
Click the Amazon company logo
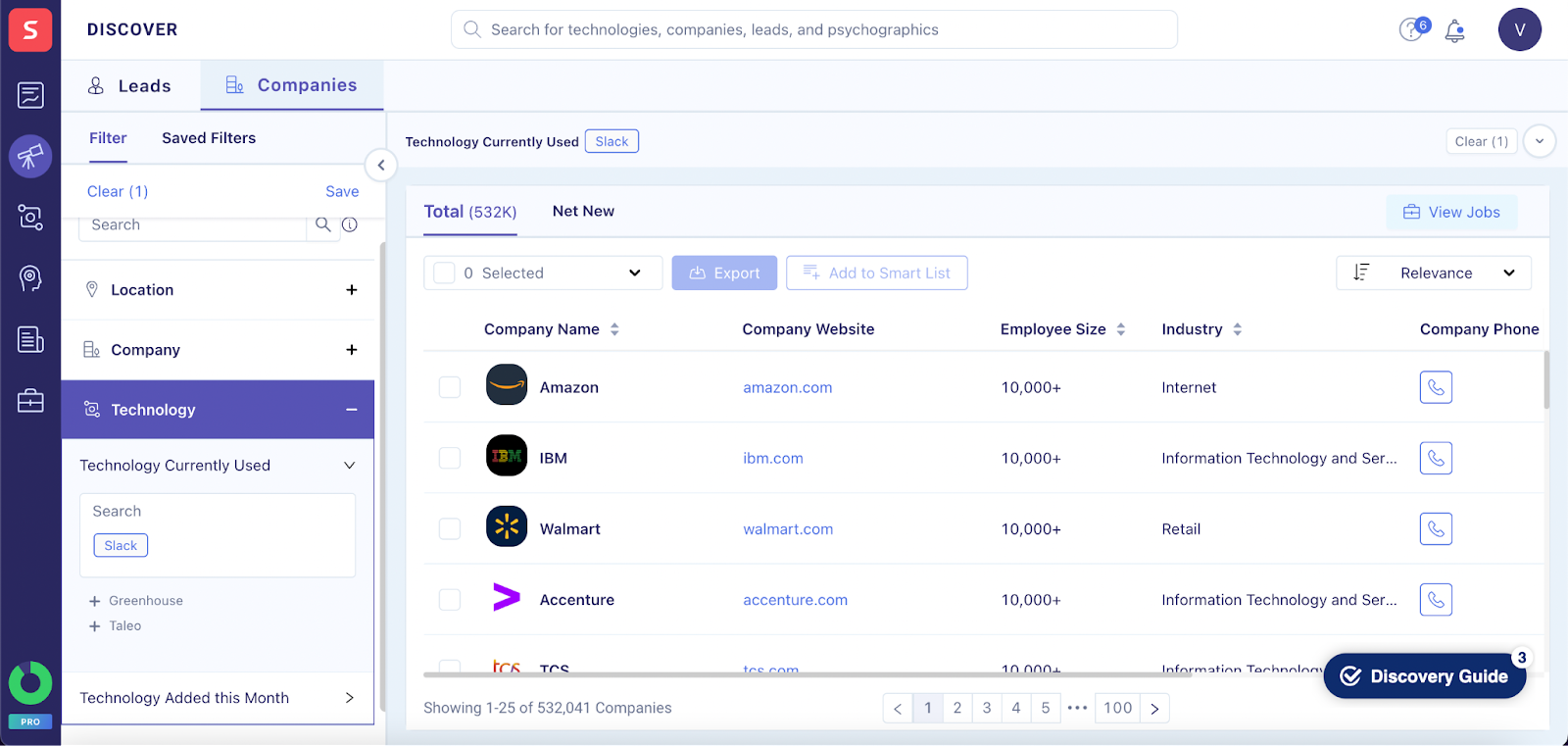507,384
